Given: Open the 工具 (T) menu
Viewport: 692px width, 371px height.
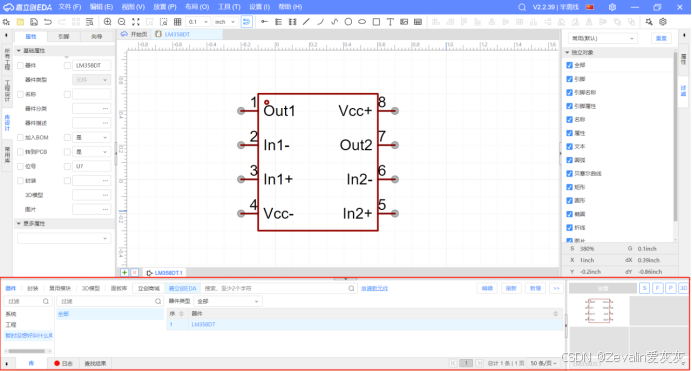Looking at the screenshot, I should (x=229, y=7).
